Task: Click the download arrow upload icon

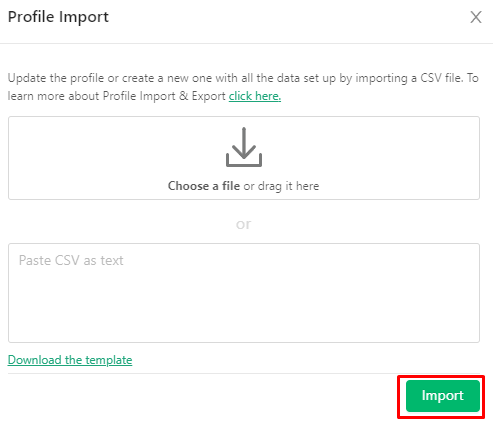Action: pos(244,147)
